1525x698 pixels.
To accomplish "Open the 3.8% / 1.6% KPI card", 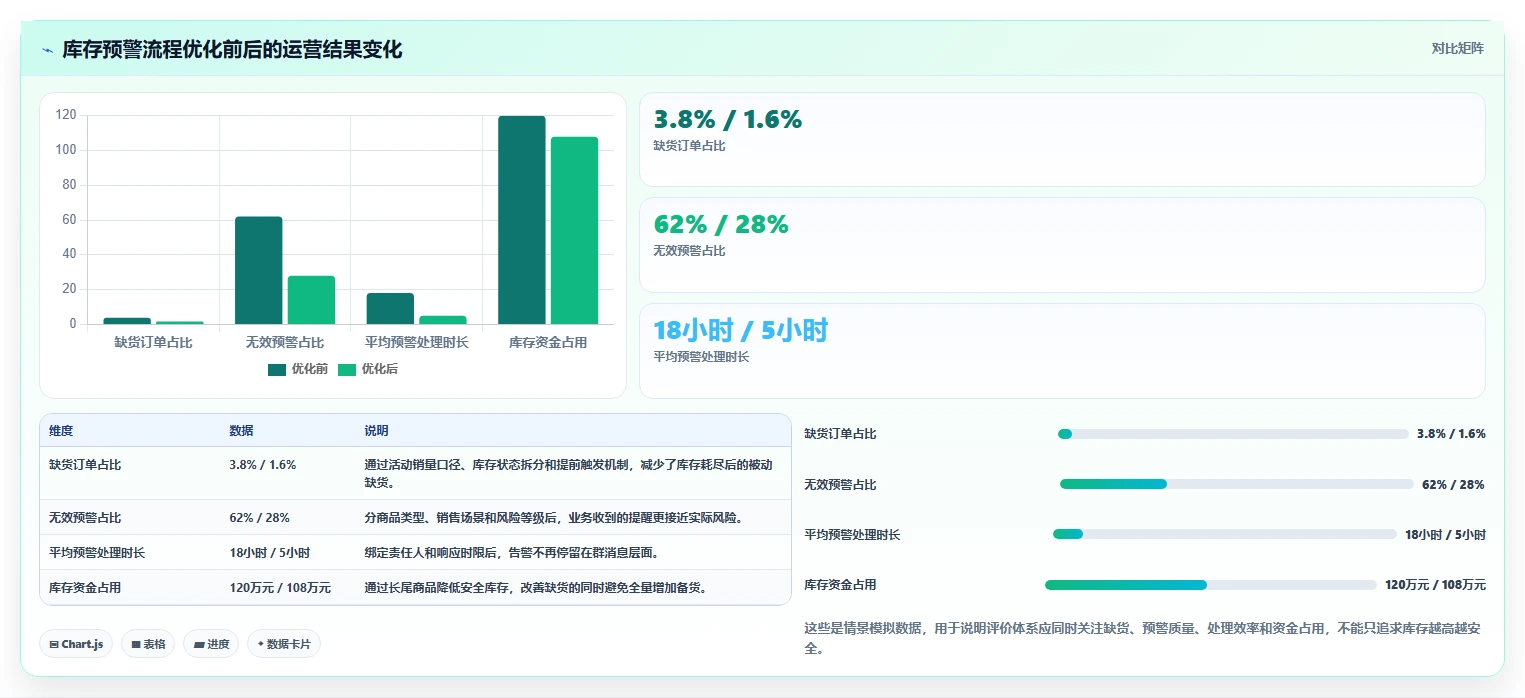I will (x=1062, y=139).
